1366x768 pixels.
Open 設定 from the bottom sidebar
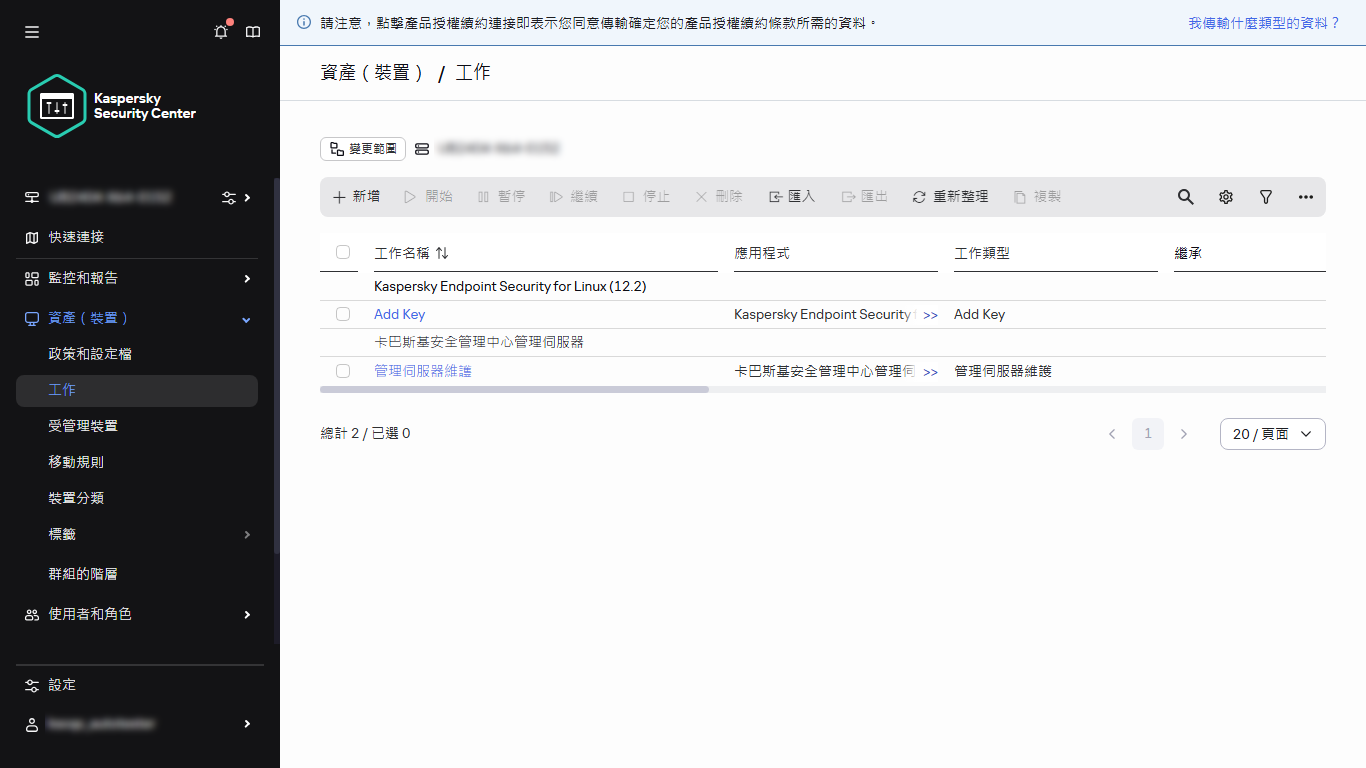pyautogui.click(x=61, y=684)
